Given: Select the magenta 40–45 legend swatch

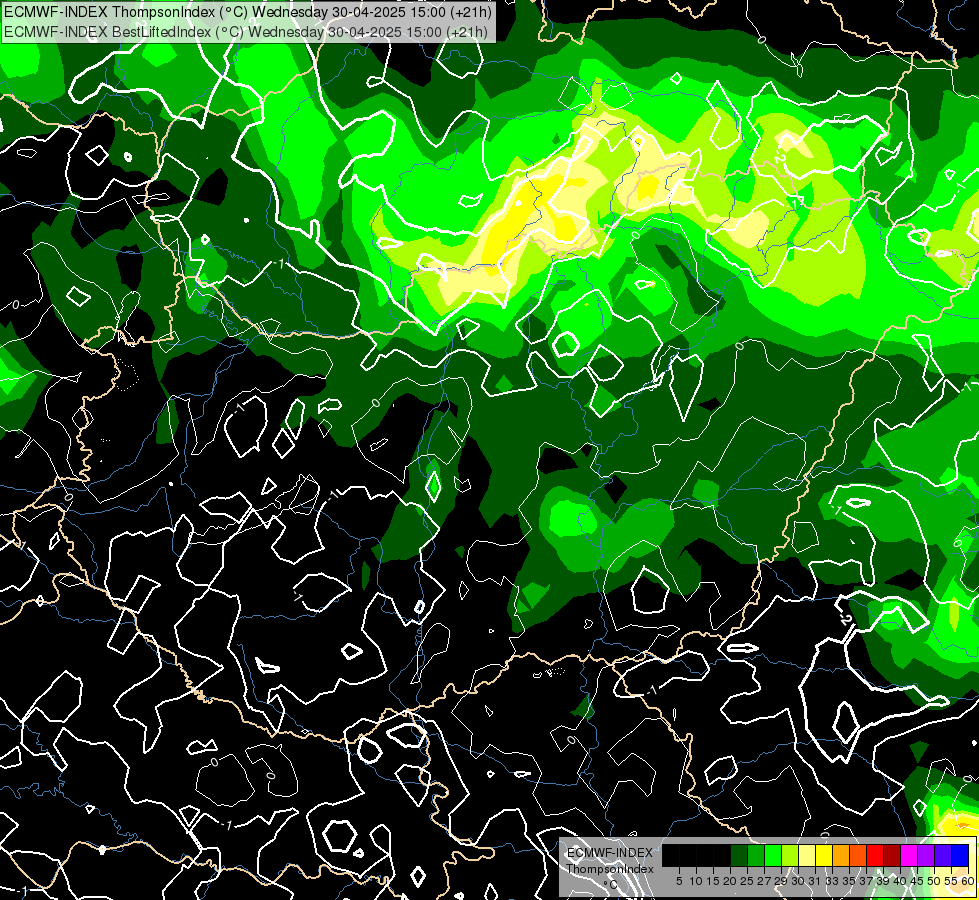Looking at the screenshot, I should pos(909,856).
